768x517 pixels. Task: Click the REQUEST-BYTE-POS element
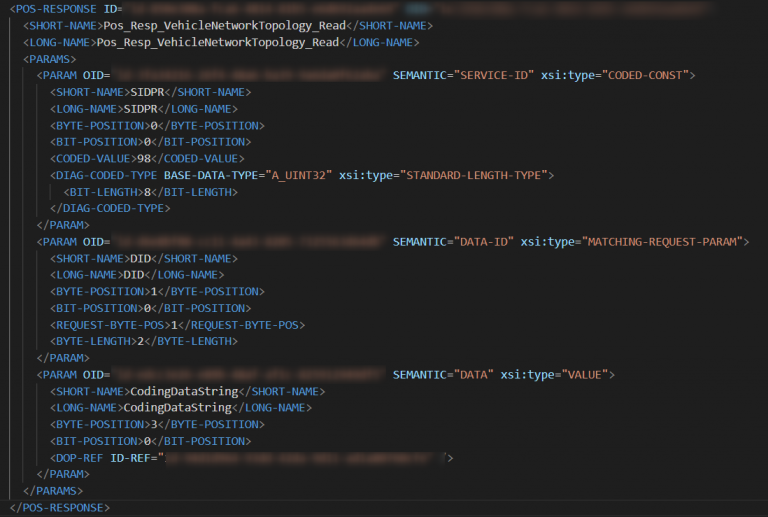[177, 325]
